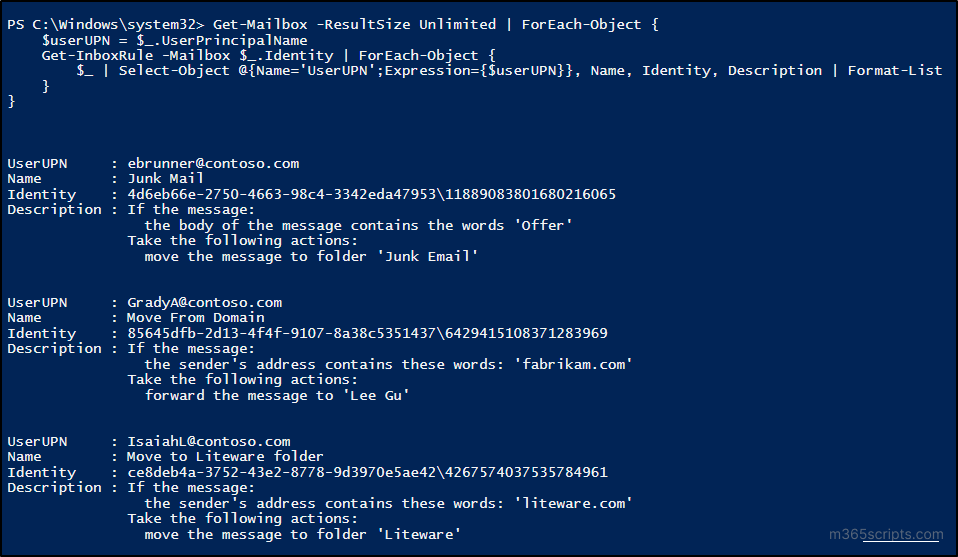The height and width of the screenshot is (557, 958).
Task: Click the ebrunner@contoso.com UserUPN value
Action: tap(213, 163)
